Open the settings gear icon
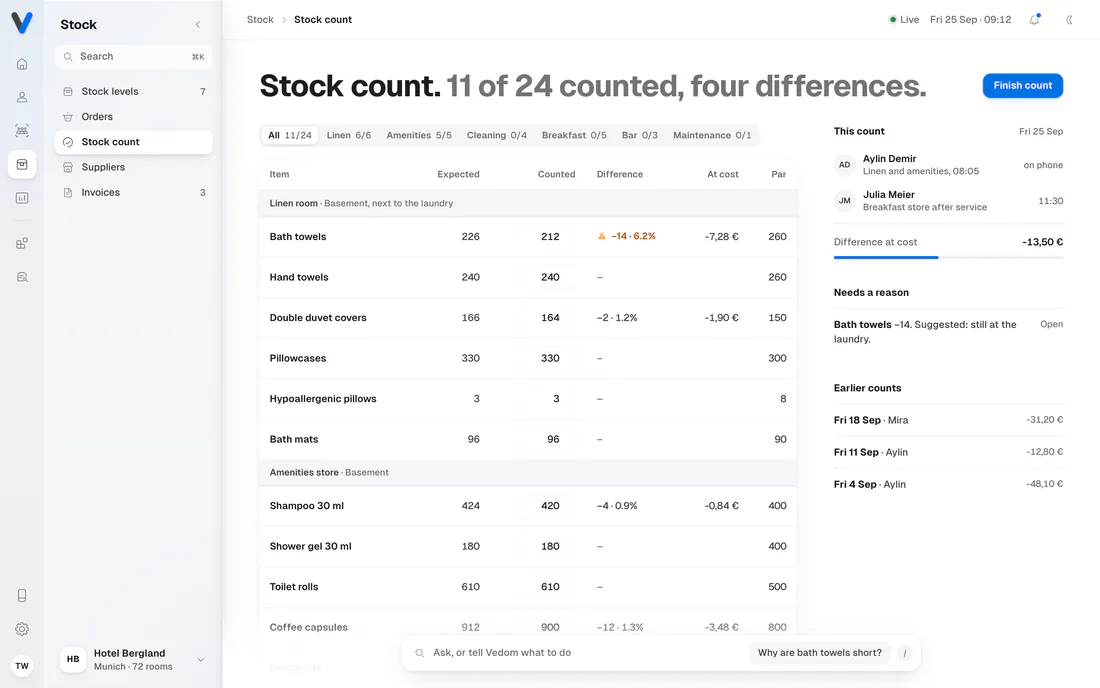This screenshot has height=688, width=1100. 22,629
